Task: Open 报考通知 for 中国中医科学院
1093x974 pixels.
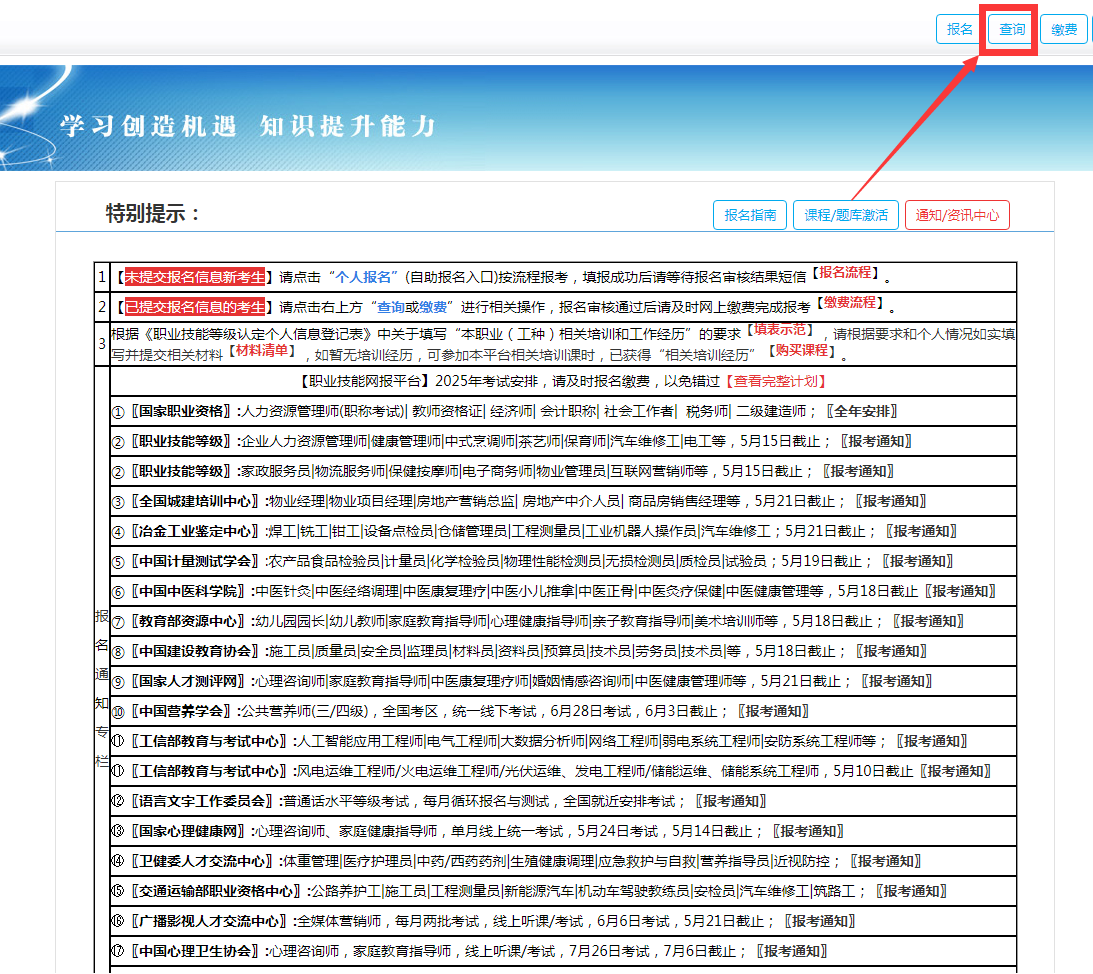Action: 961,591
